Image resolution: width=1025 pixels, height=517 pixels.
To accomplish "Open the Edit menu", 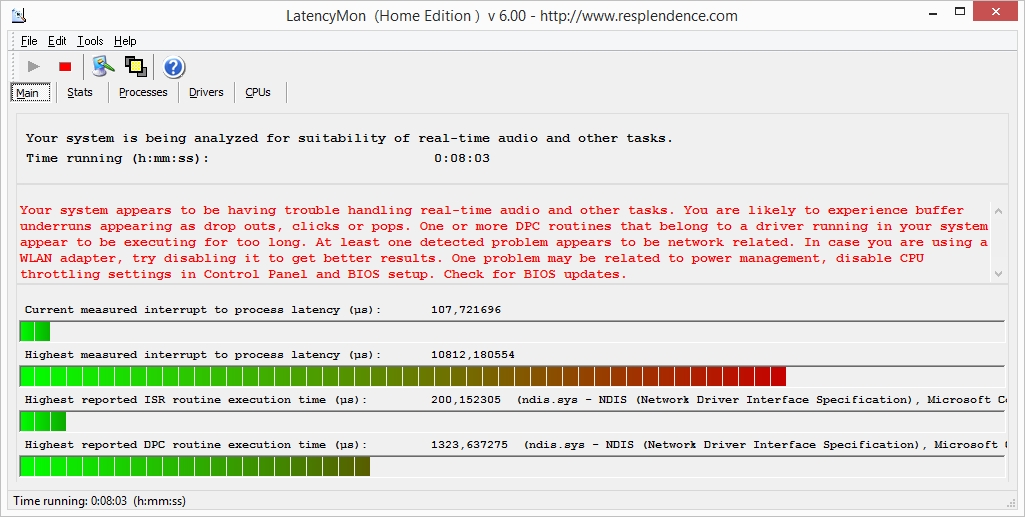I will pyautogui.click(x=57, y=41).
